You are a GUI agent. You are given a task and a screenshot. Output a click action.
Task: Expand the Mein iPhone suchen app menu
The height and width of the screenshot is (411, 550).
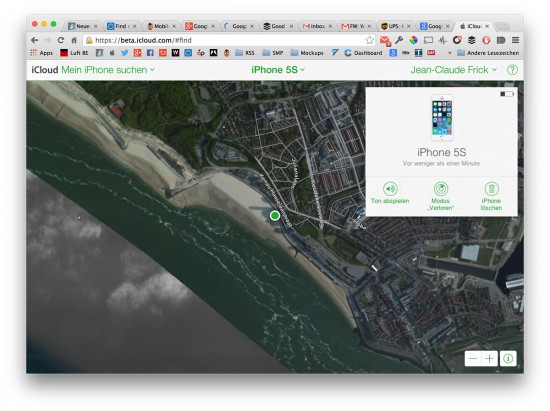108,70
